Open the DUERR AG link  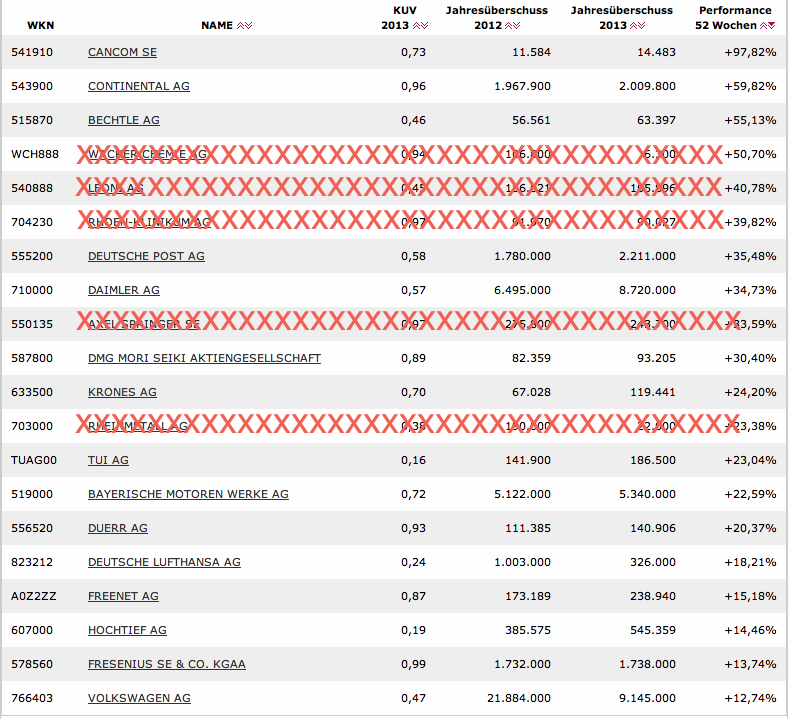pyautogui.click(x=118, y=529)
